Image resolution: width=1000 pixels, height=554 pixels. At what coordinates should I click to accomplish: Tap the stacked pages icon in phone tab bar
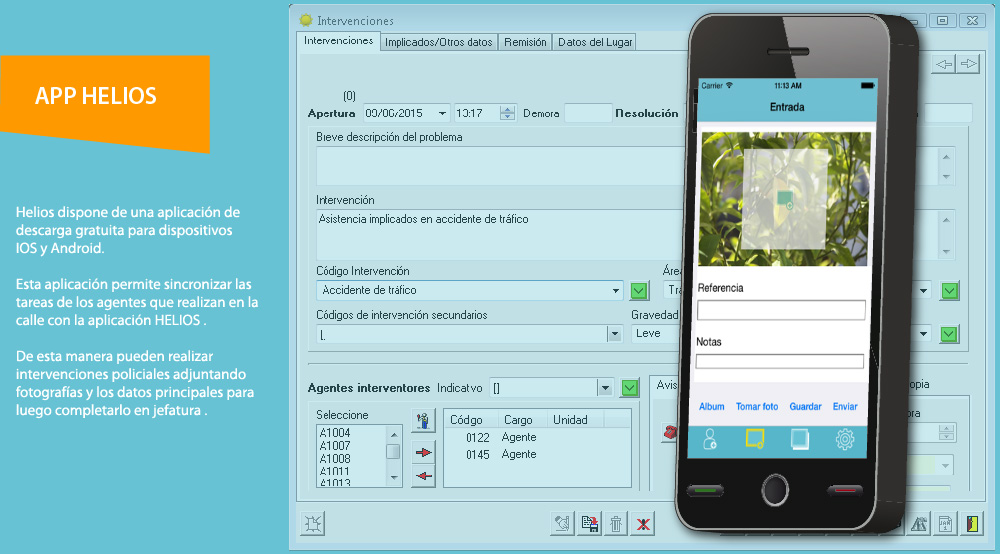pyautogui.click(x=800, y=439)
